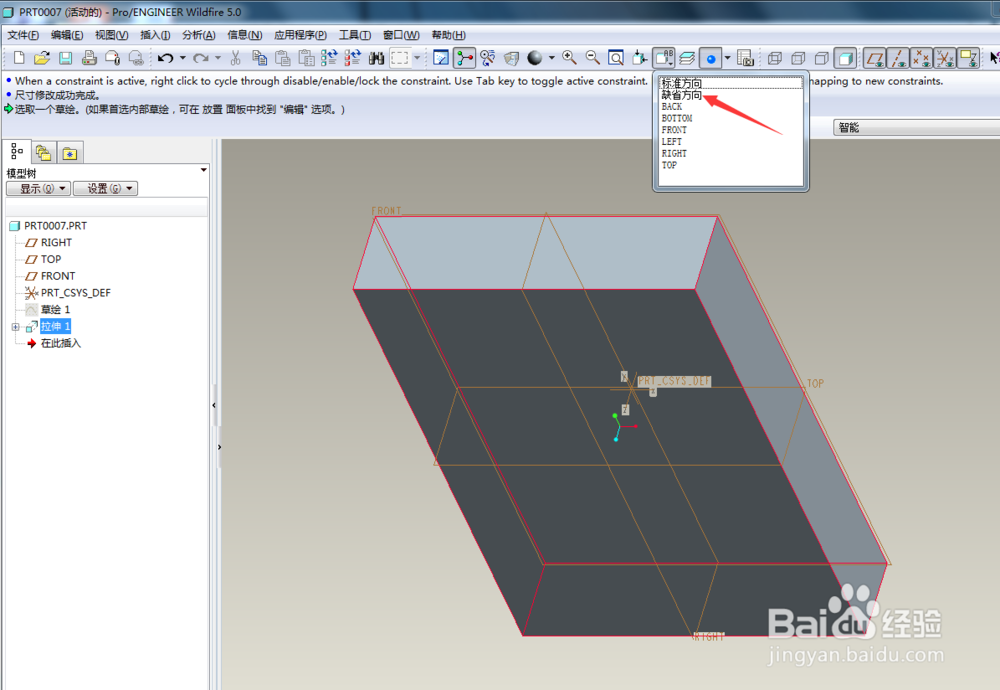Switch to the folder browser tab icon

pyautogui.click(x=43, y=153)
